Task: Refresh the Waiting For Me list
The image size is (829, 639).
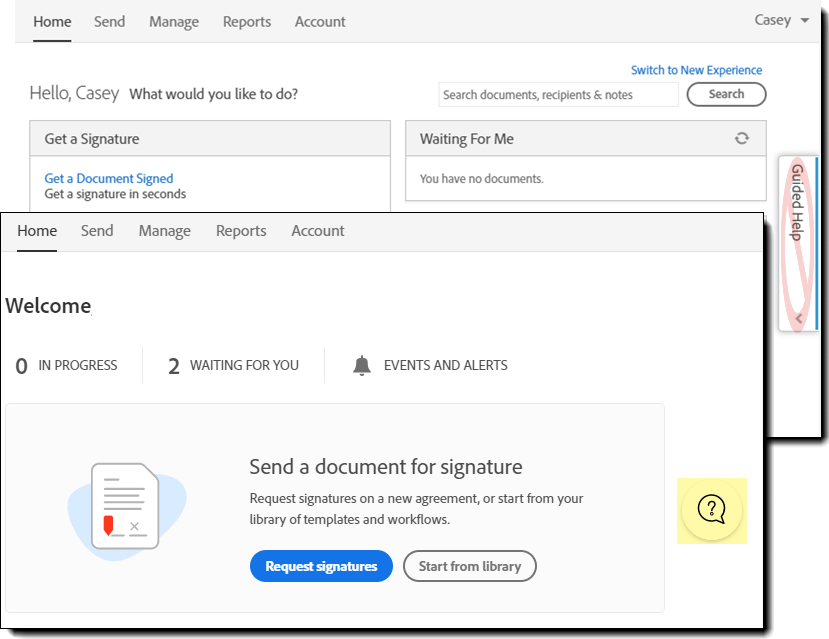Action: [742, 138]
